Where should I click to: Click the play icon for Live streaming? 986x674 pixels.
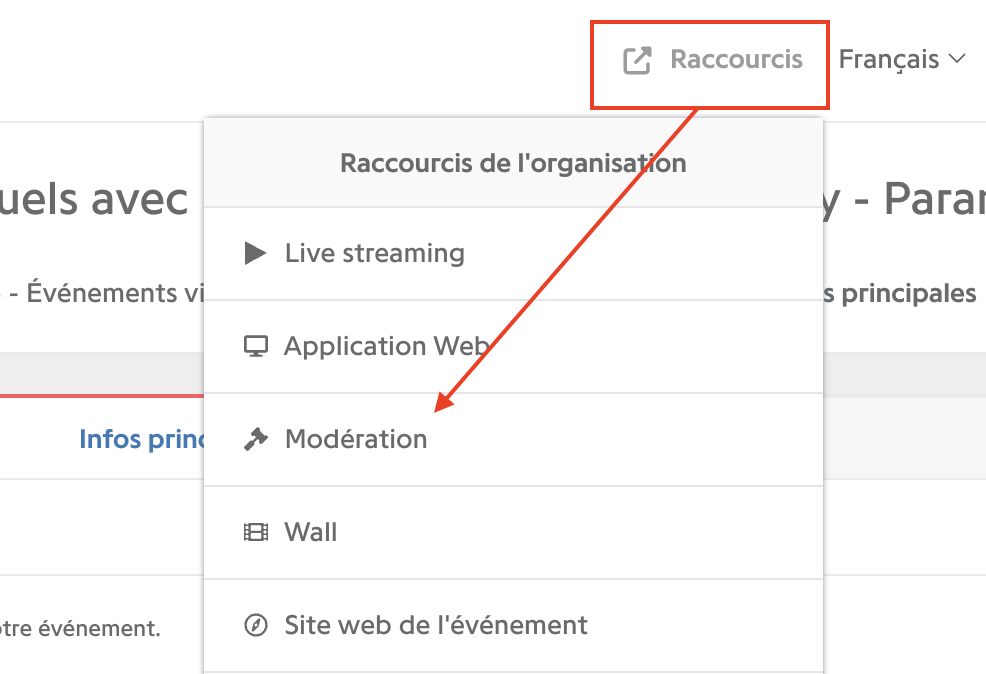(x=255, y=253)
